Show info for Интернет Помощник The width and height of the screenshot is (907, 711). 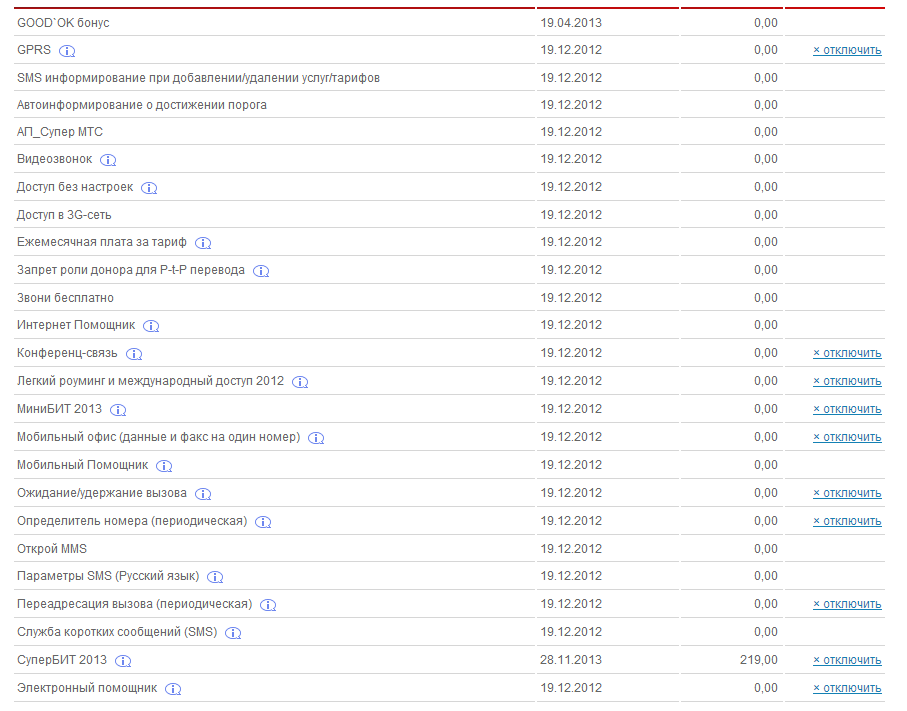tap(152, 326)
